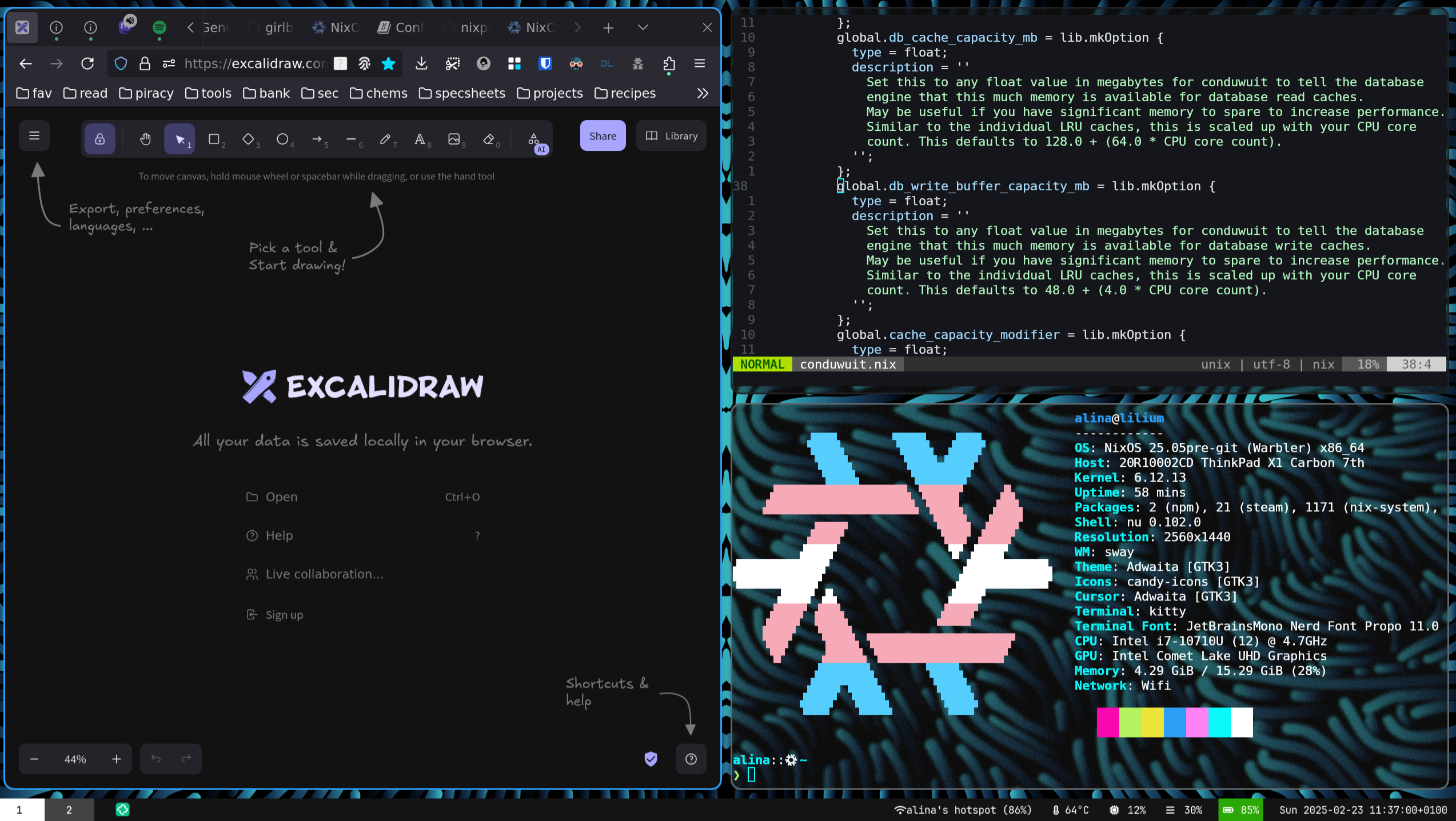This screenshot has width=1456, height=821.
Task: Click the undo arrow button
Action: (x=155, y=759)
